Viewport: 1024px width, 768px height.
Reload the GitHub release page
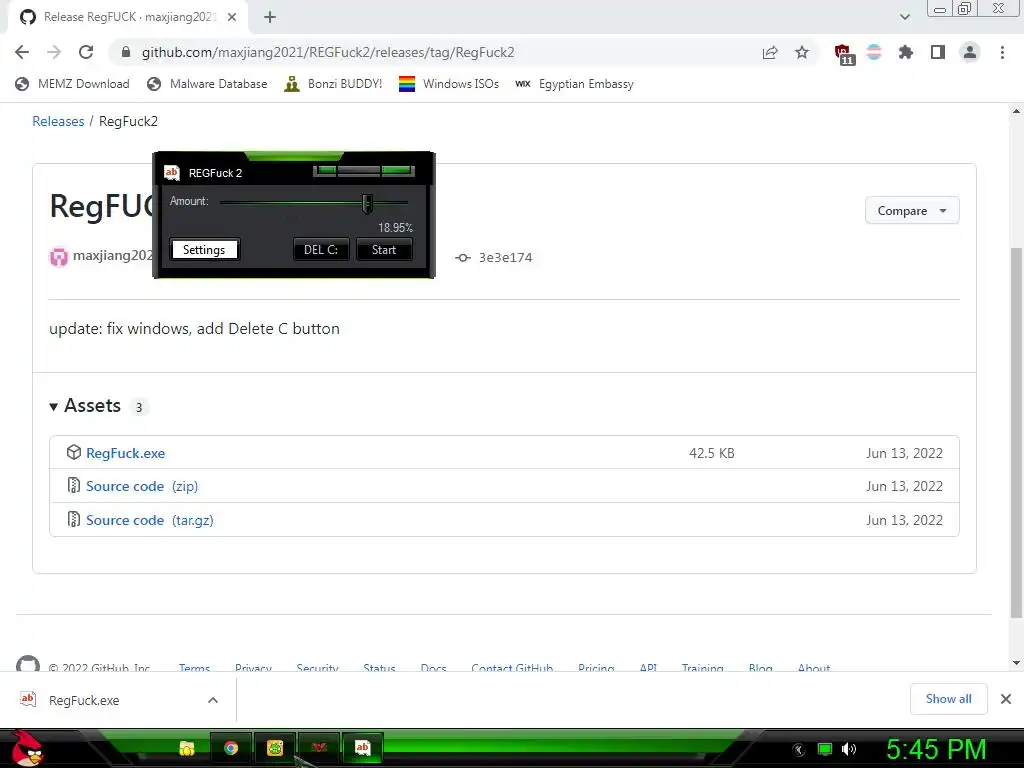pyautogui.click(x=86, y=52)
